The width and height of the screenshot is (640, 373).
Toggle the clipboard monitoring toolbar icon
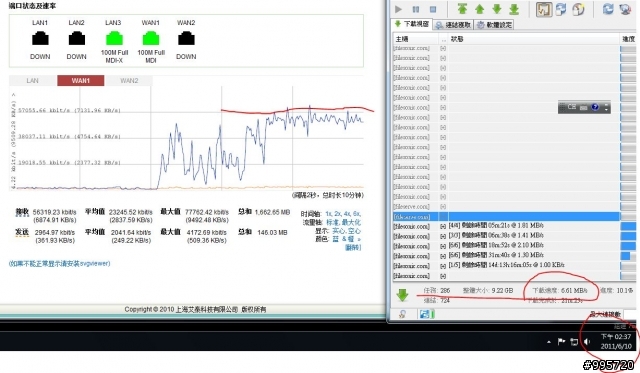544,9
